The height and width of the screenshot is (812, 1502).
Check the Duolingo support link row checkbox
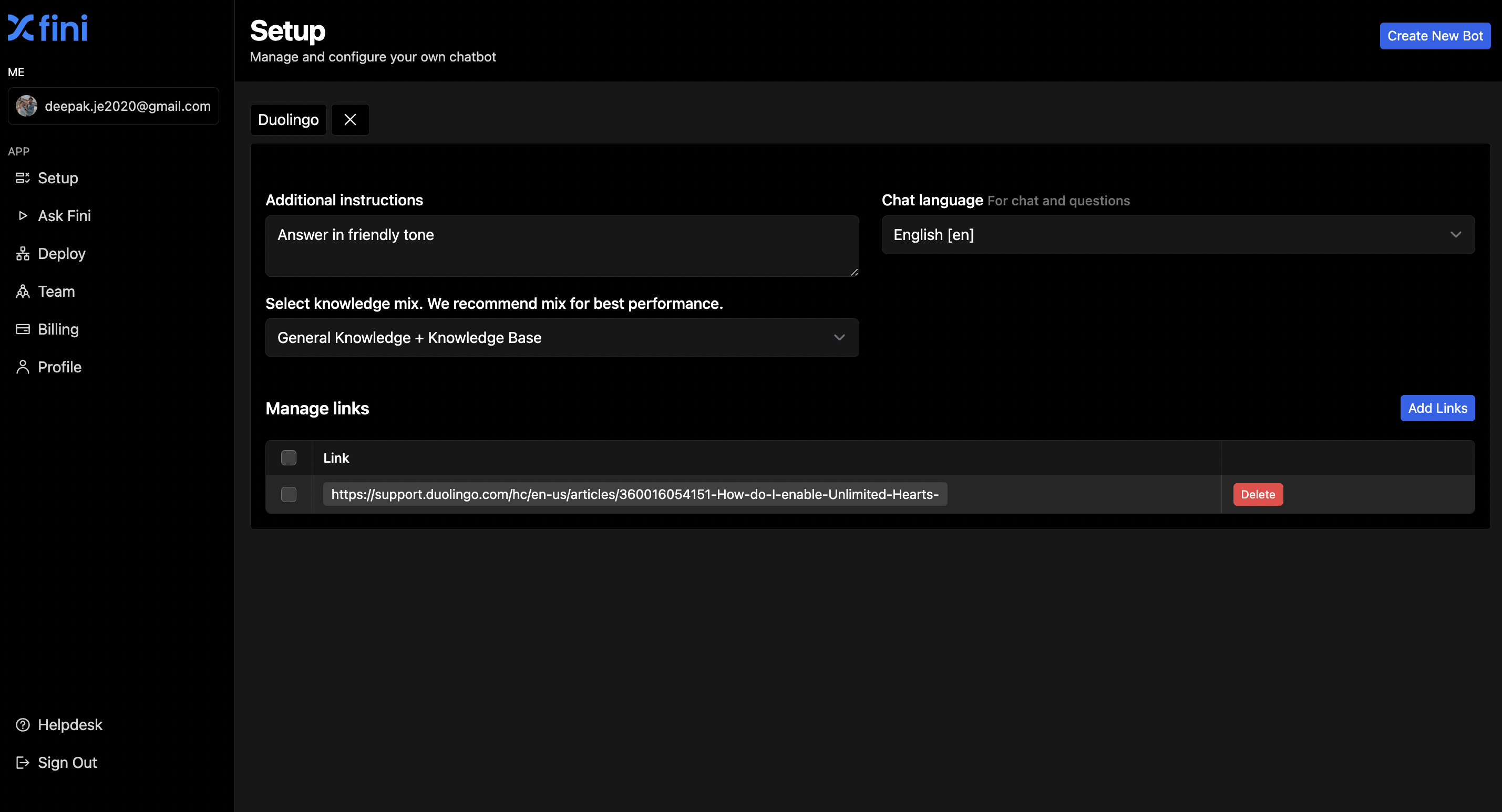point(289,494)
